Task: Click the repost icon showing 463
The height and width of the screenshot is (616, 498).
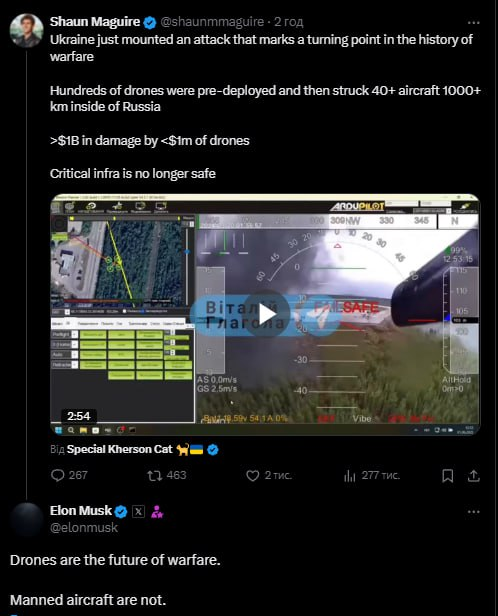Action: (154, 476)
